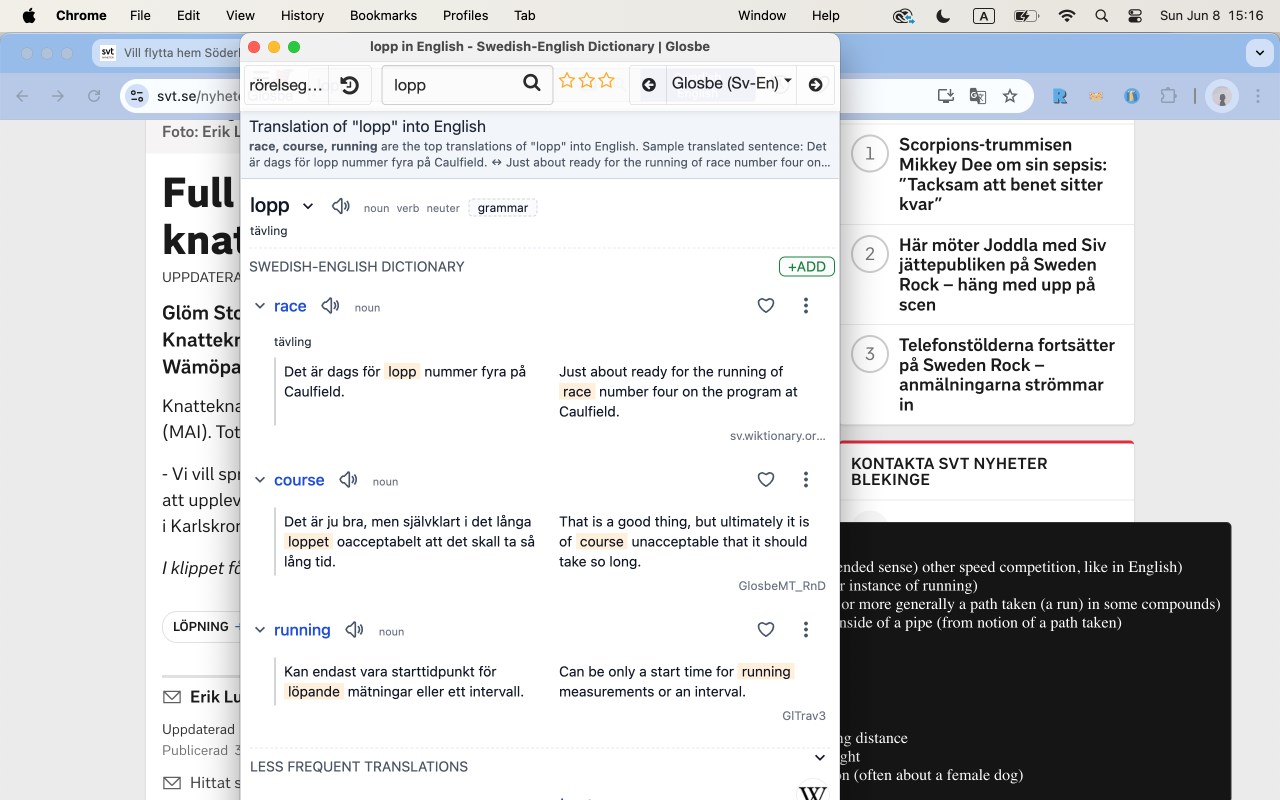Open the 'course' translation link
Image resolution: width=1280 pixels, height=800 pixels.
[299, 480]
